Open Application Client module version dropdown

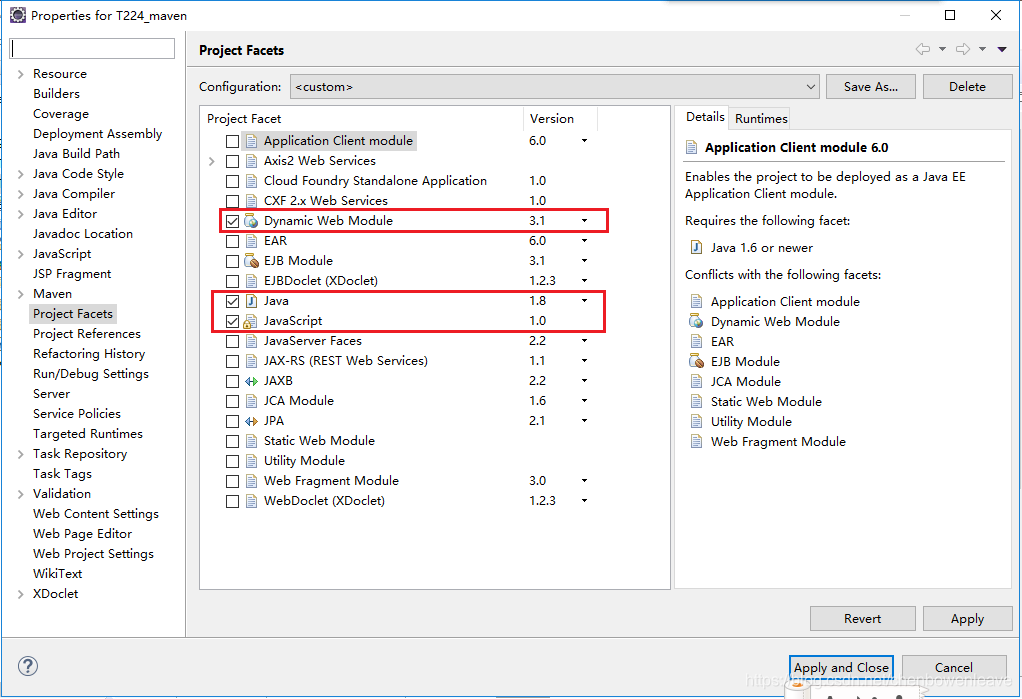[584, 141]
